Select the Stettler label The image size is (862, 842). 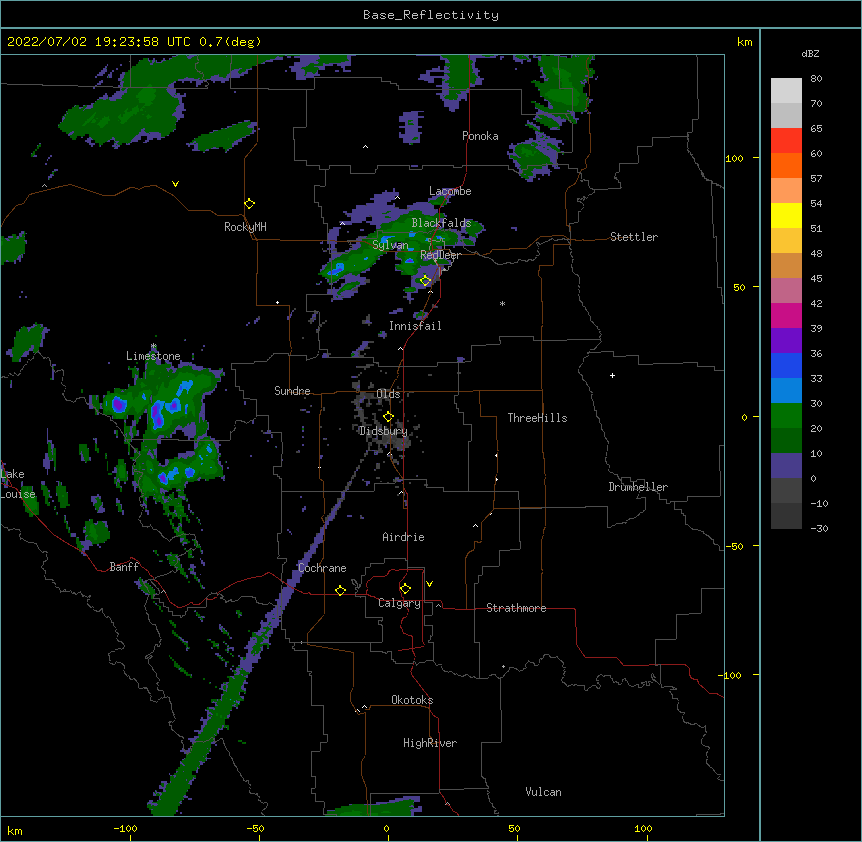click(633, 237)
